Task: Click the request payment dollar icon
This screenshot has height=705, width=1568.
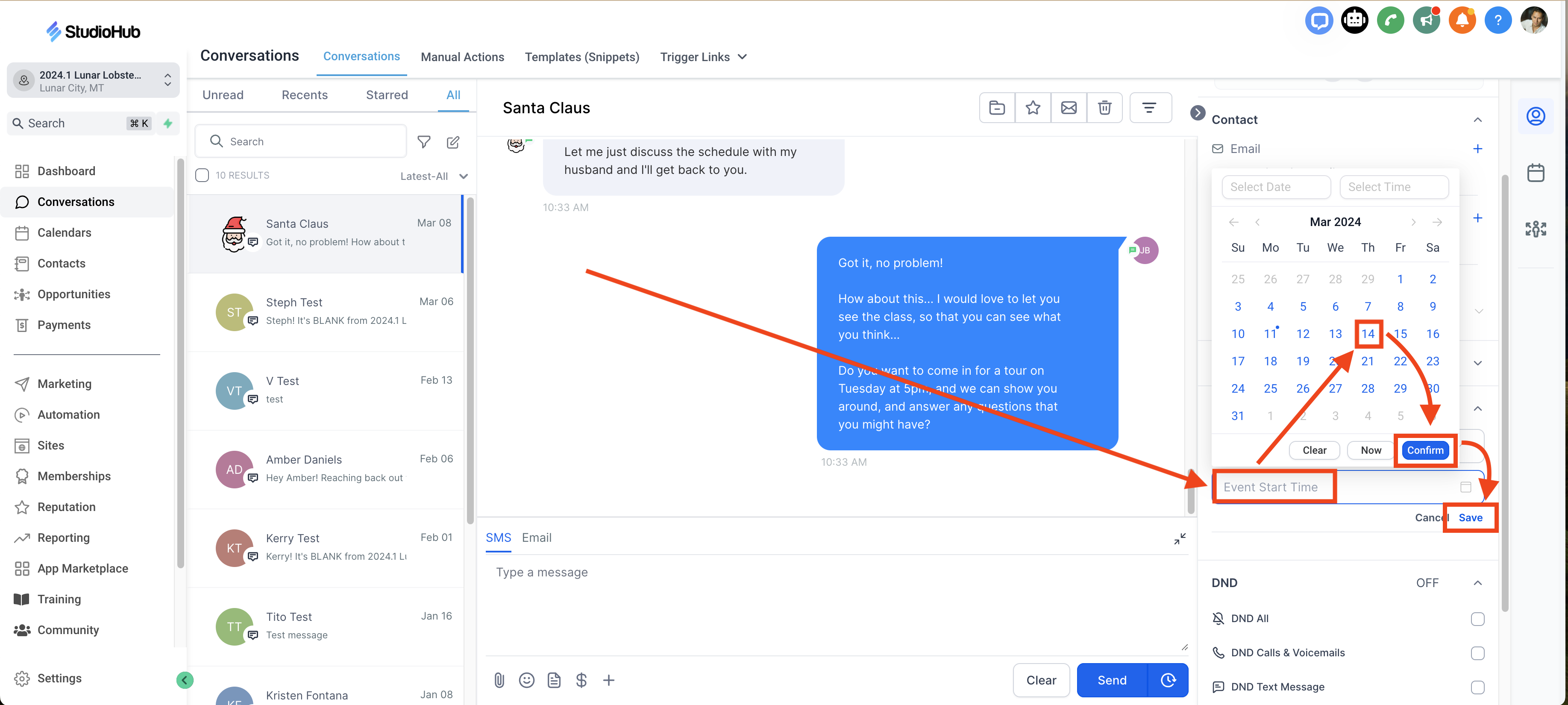Action: [x=581, y=680]
